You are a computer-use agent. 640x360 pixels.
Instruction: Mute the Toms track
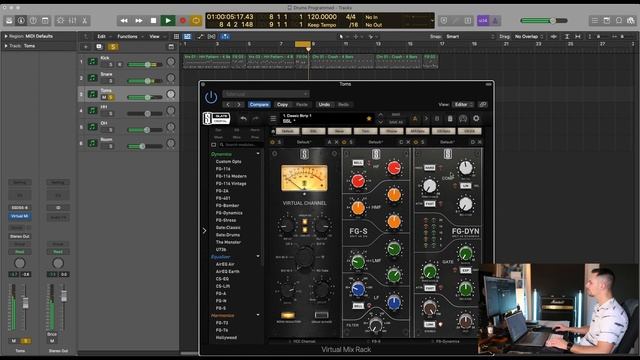(x=104, y=97)
